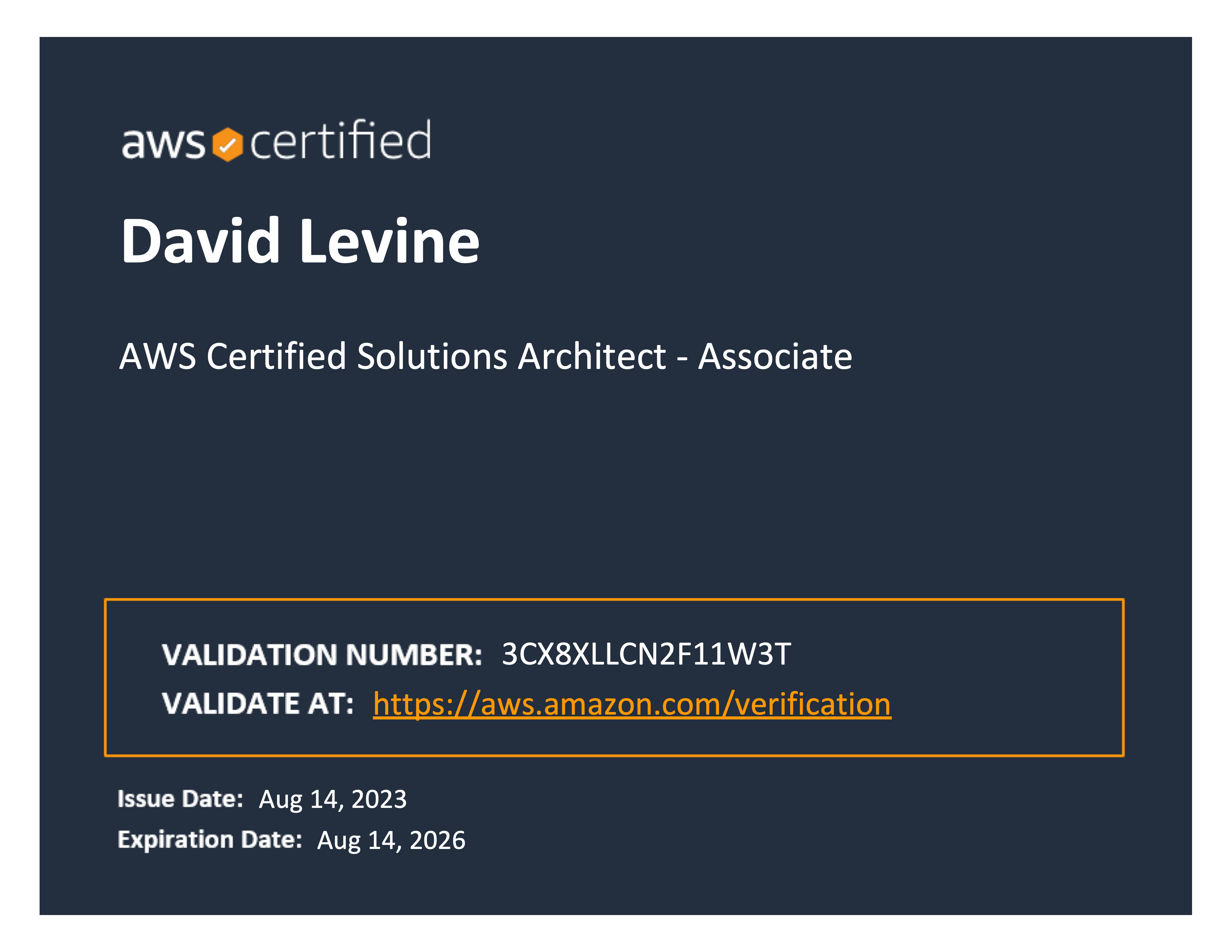
Task: Click the Expiration Date label
Action: click(x=210, y=840)
